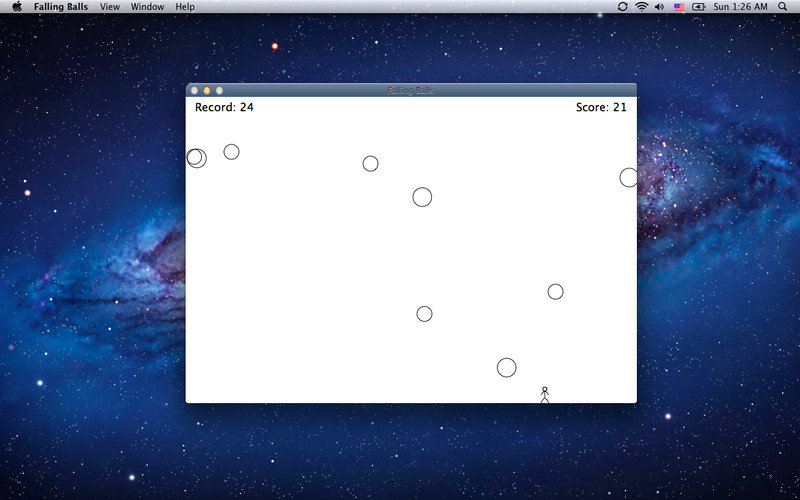The image size is (800, 500).
Task: Open the View menu
Action: [x=110, y=7]
